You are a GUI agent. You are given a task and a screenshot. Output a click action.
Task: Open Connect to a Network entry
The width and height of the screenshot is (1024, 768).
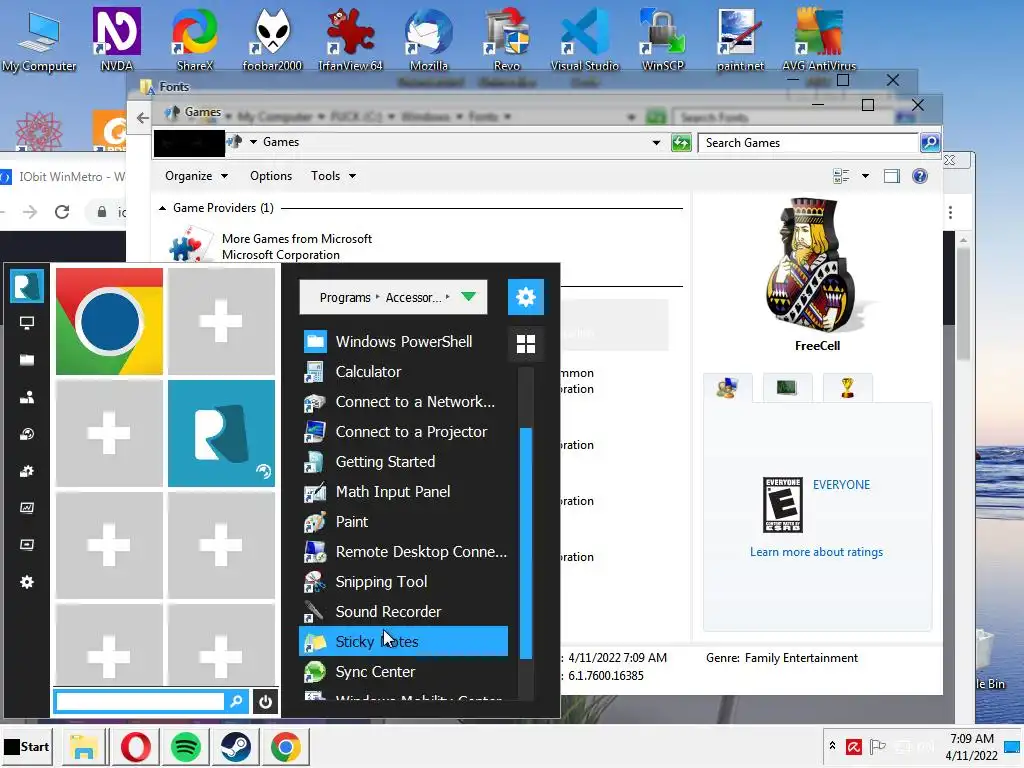(404, 402)
